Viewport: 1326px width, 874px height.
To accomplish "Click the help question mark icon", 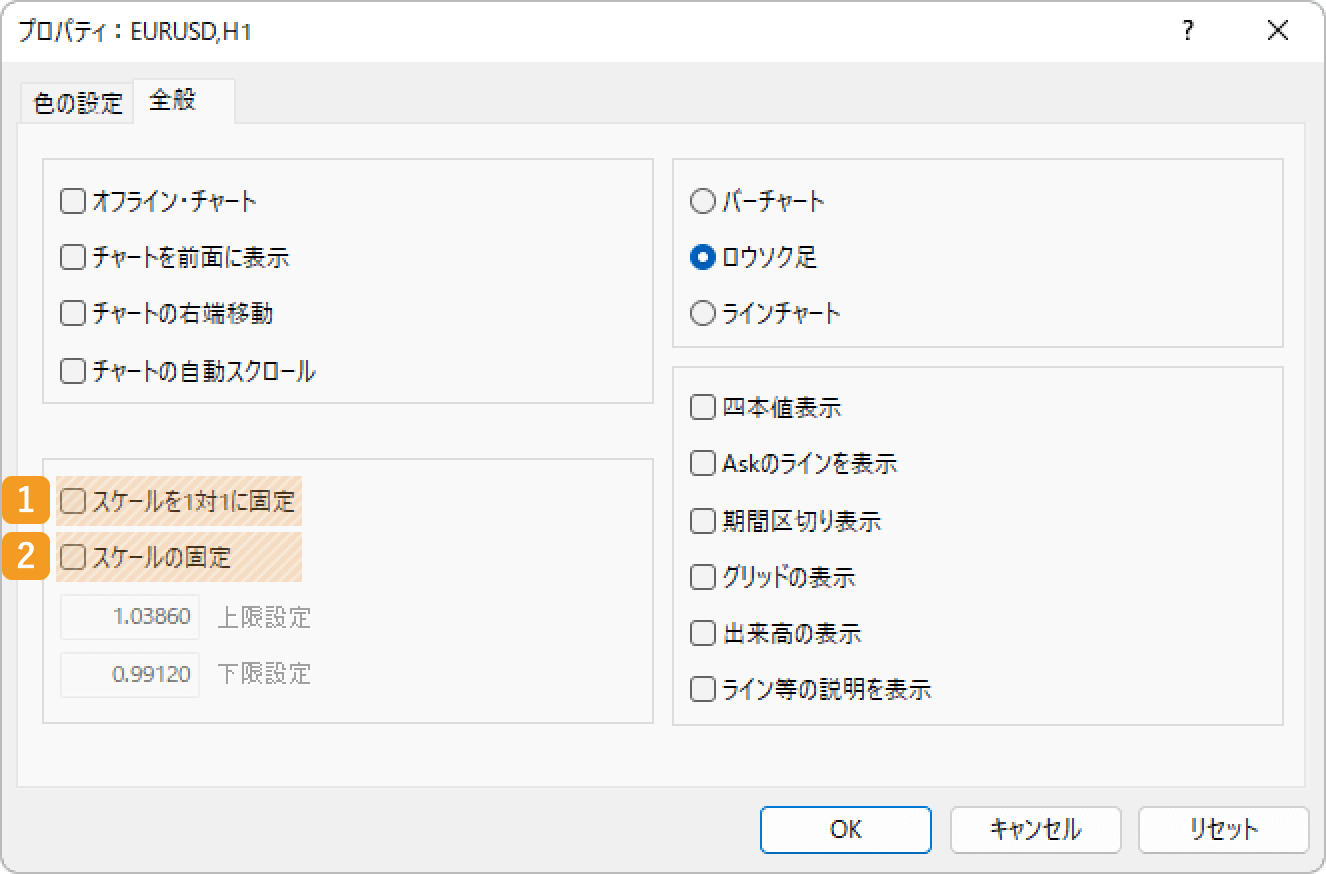I will [1187, 31].
